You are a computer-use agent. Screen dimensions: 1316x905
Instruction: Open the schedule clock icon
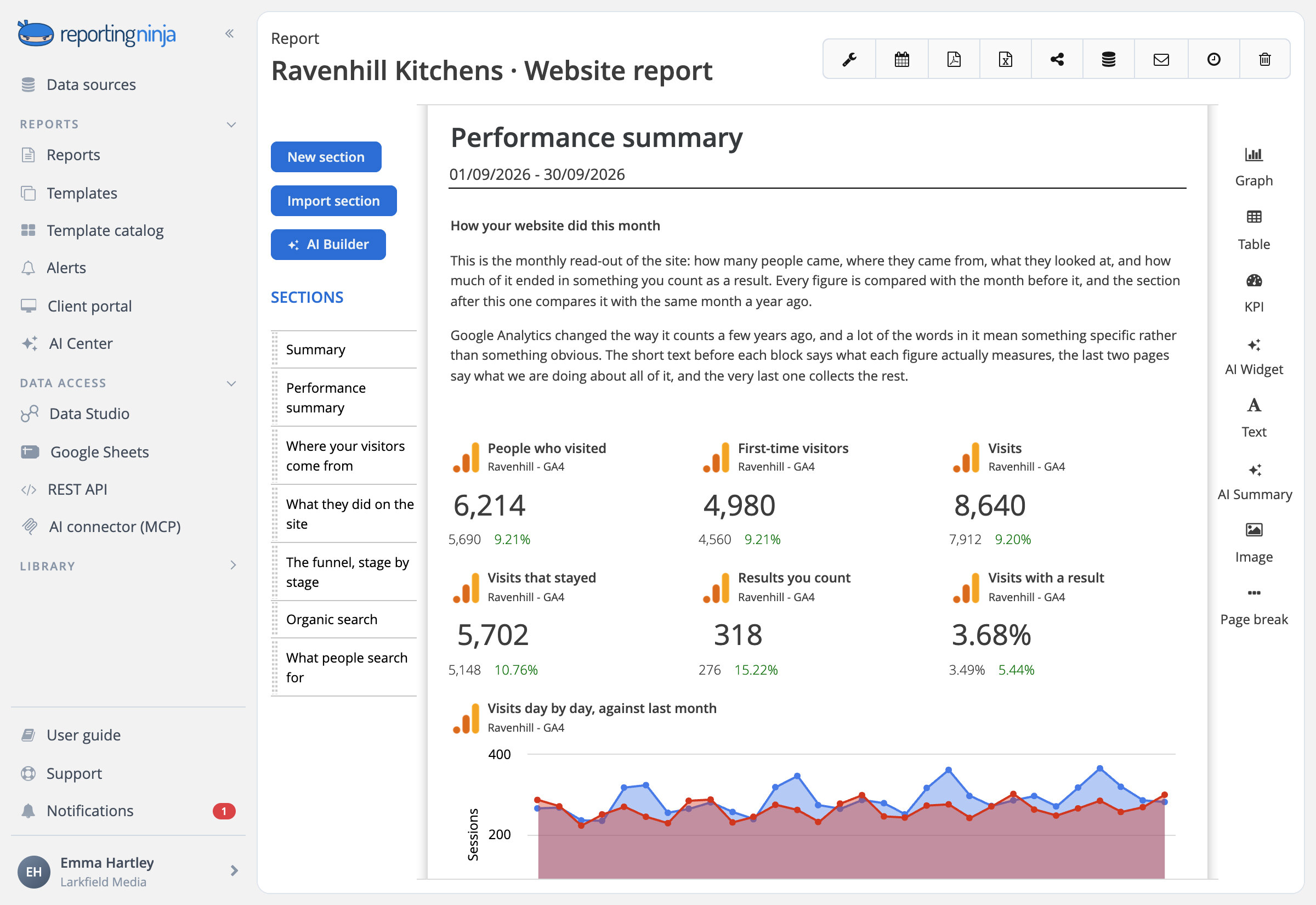point(1213,59)
